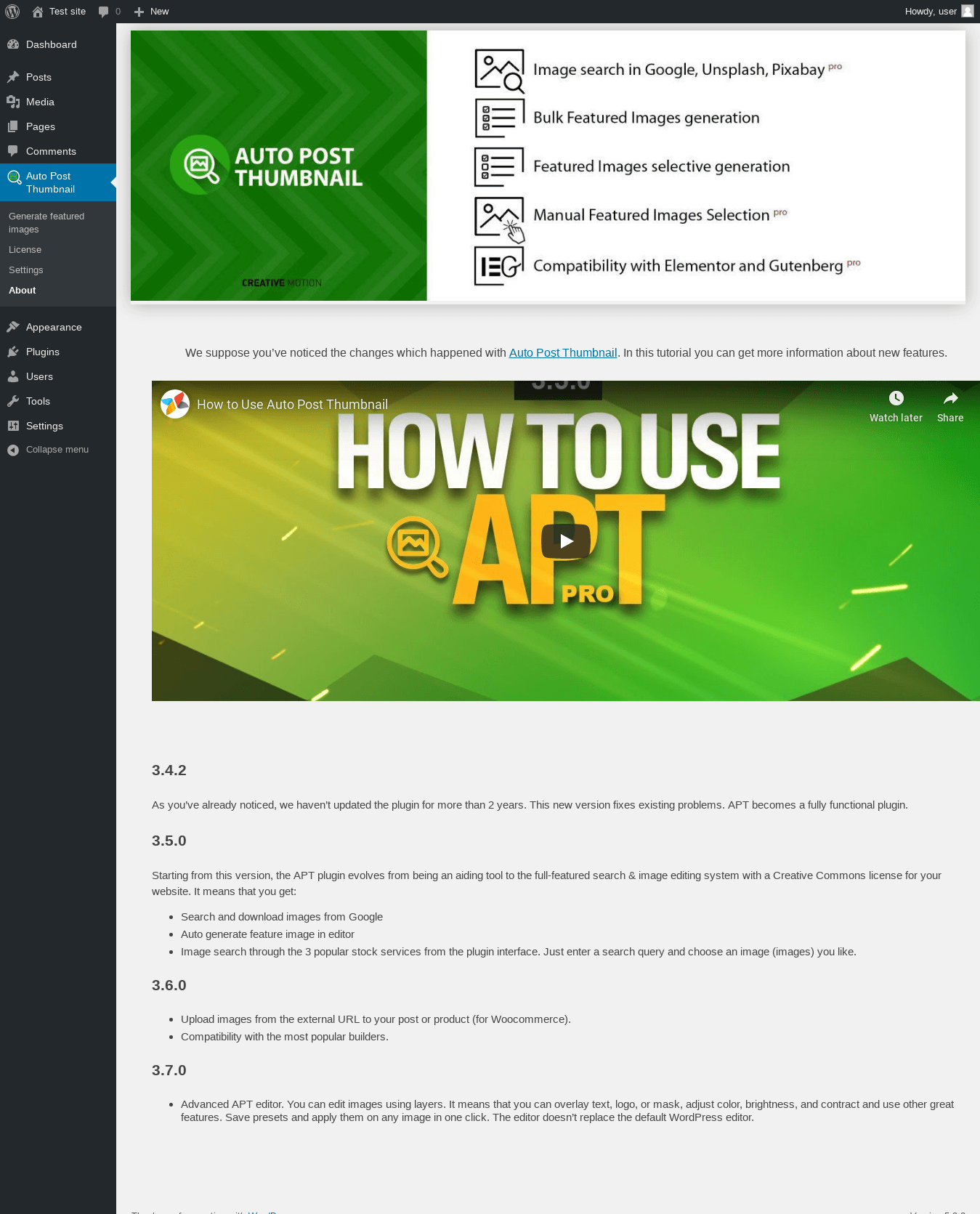Open the Test site home icon
980x1214 pixels.
(38, 12)
